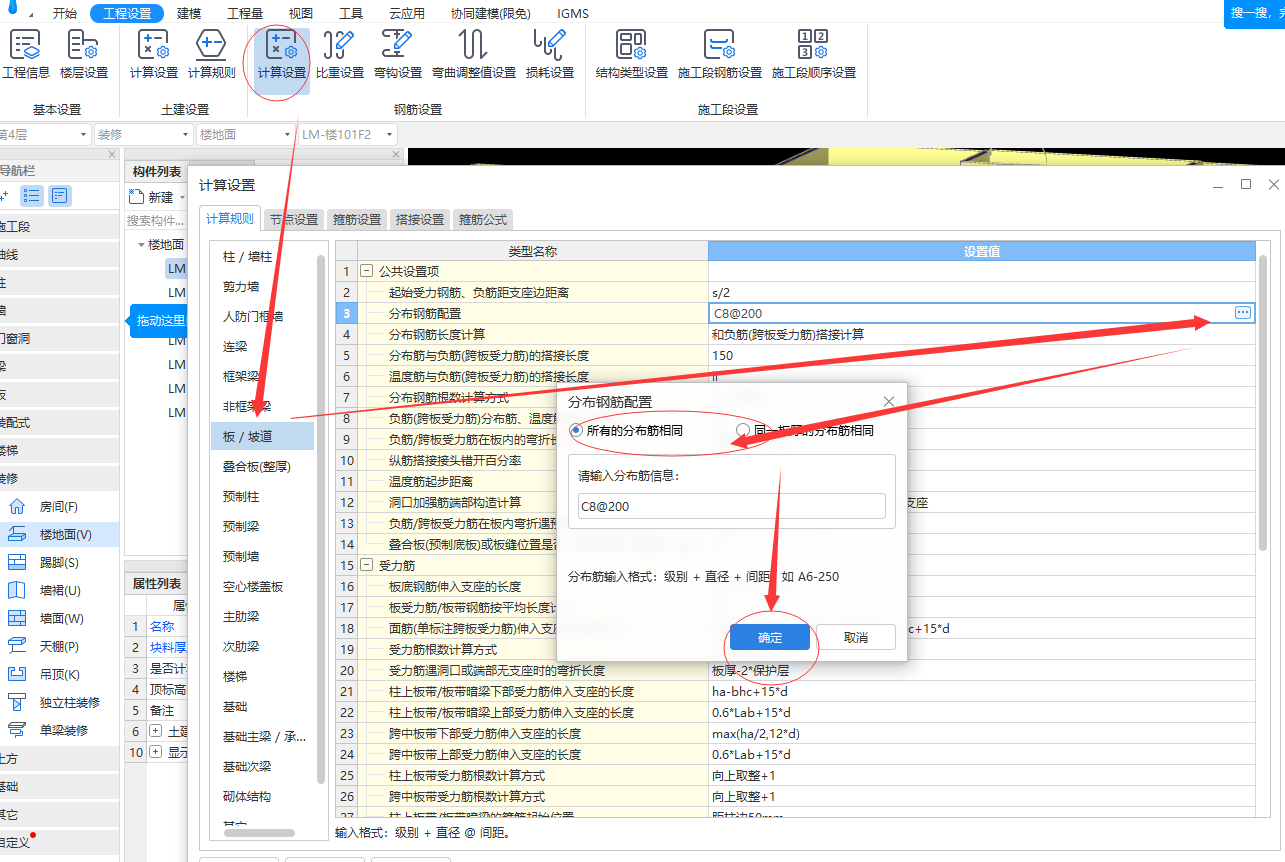
Task: Select 柱 / 墙柱 in the component type list
Action: pos(262,257)
